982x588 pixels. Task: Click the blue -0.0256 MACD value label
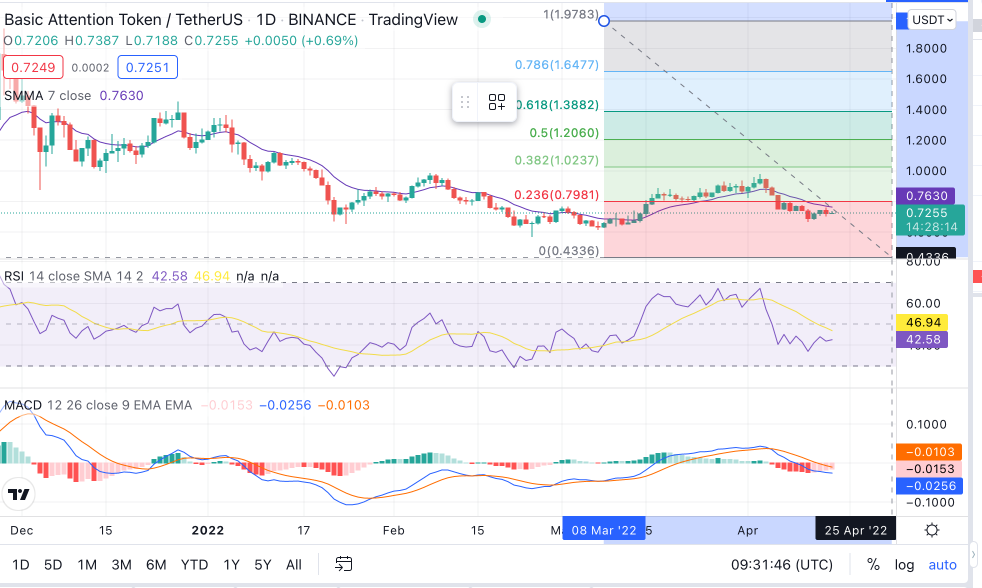(929, 486)
